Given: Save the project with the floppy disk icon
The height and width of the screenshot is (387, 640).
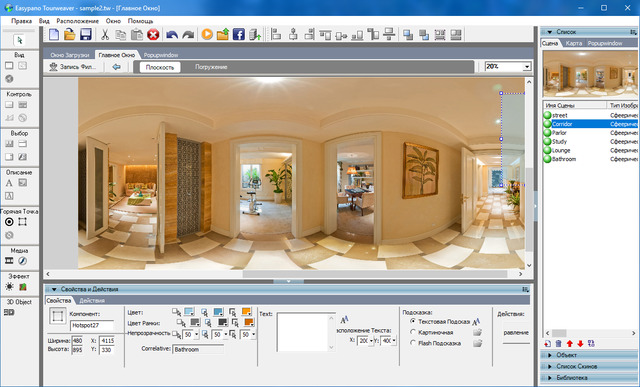Looking at the screenshot, I should click(x=86, y=34).
